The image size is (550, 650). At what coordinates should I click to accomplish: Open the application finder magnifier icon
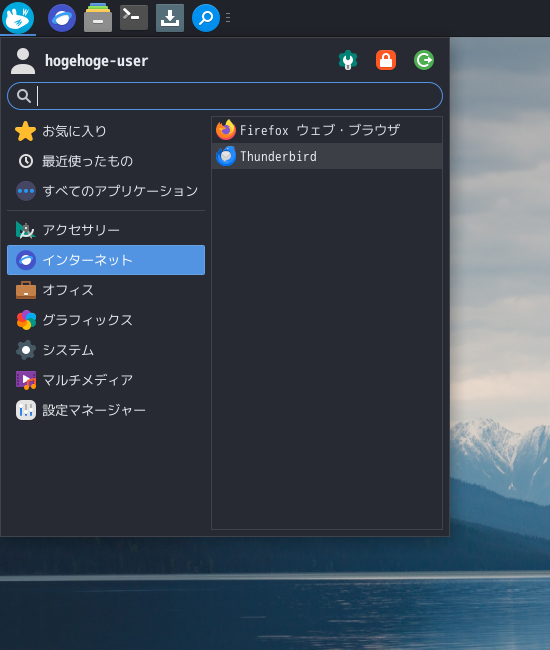pyautogui.click(x=206, y=18)
